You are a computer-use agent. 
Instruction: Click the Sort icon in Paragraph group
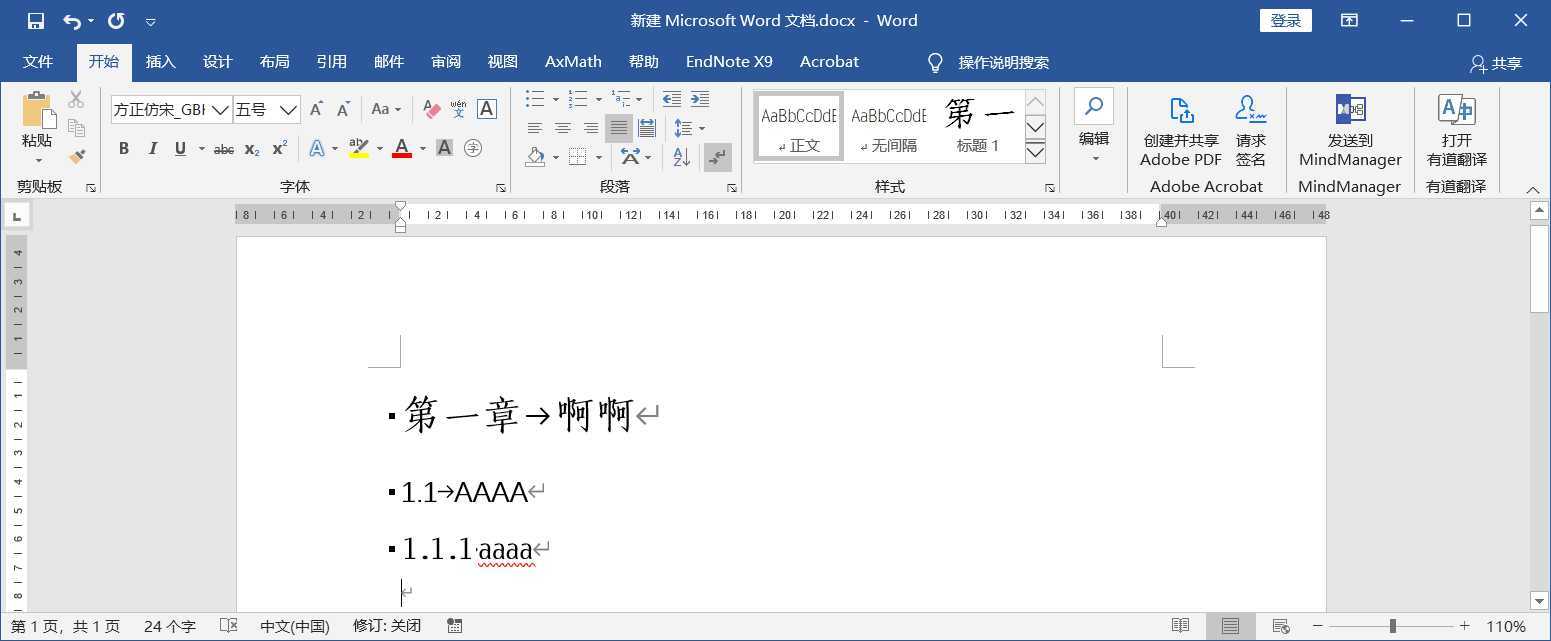(679, 157)
